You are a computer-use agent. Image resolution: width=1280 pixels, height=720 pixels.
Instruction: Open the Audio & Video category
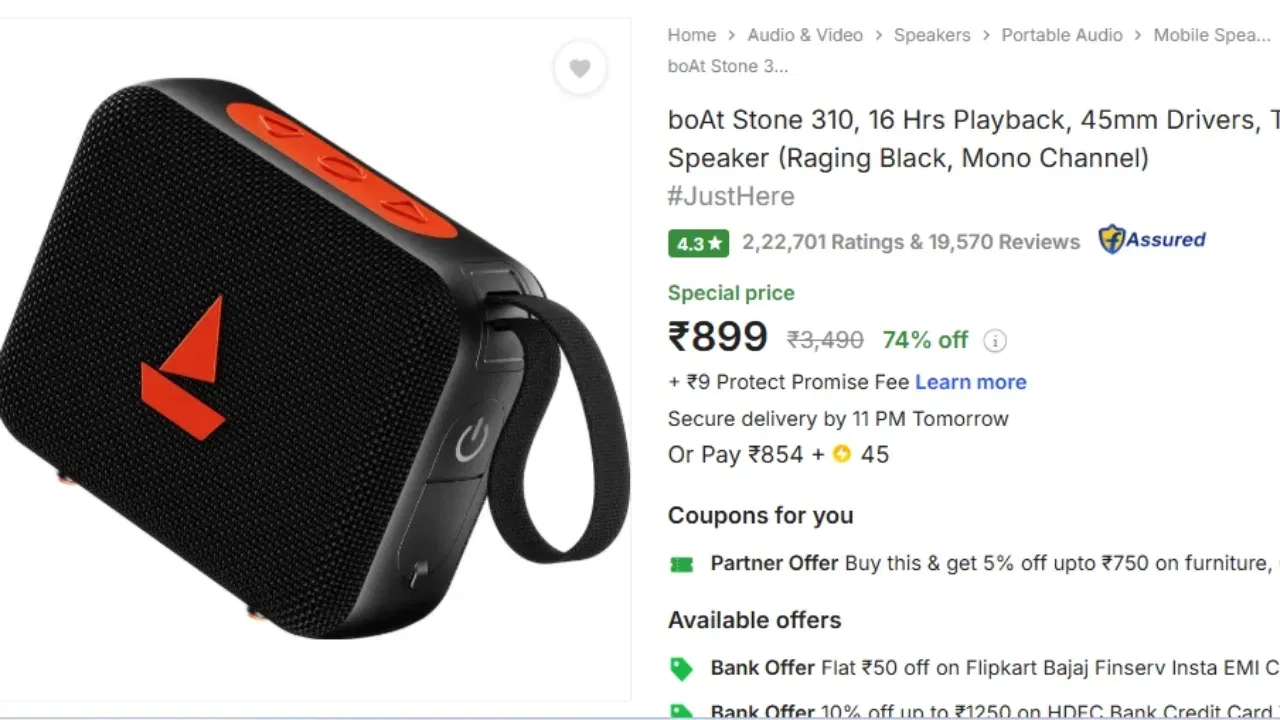[805, 35]
